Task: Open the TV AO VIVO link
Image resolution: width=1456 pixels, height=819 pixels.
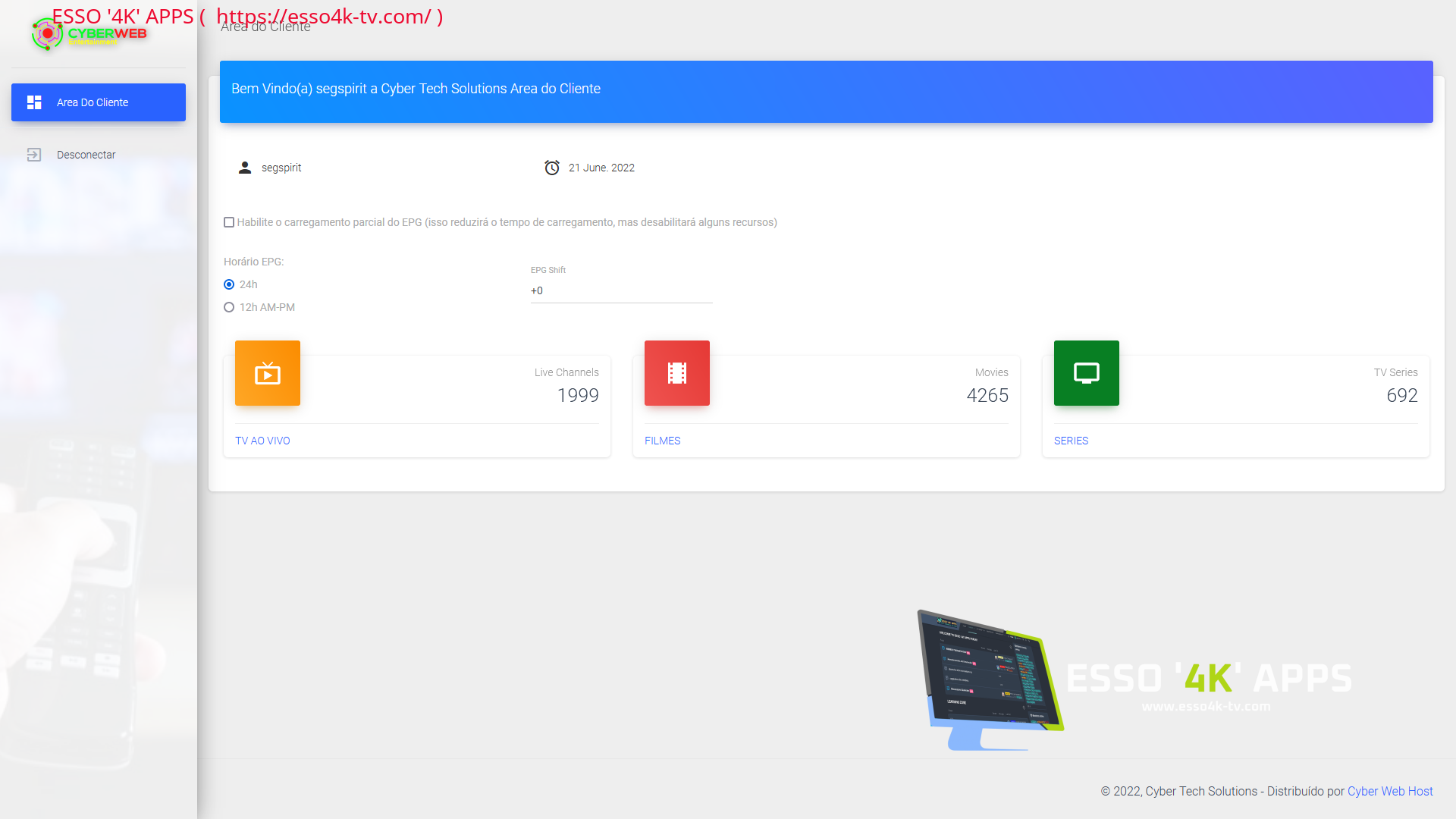Action: [x=262, y=441]
